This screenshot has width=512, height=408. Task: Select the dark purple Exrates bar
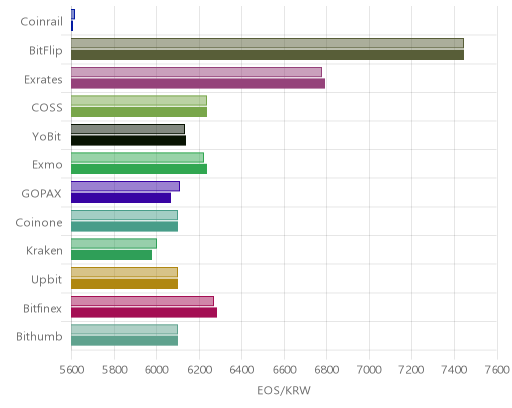[198, 84]
